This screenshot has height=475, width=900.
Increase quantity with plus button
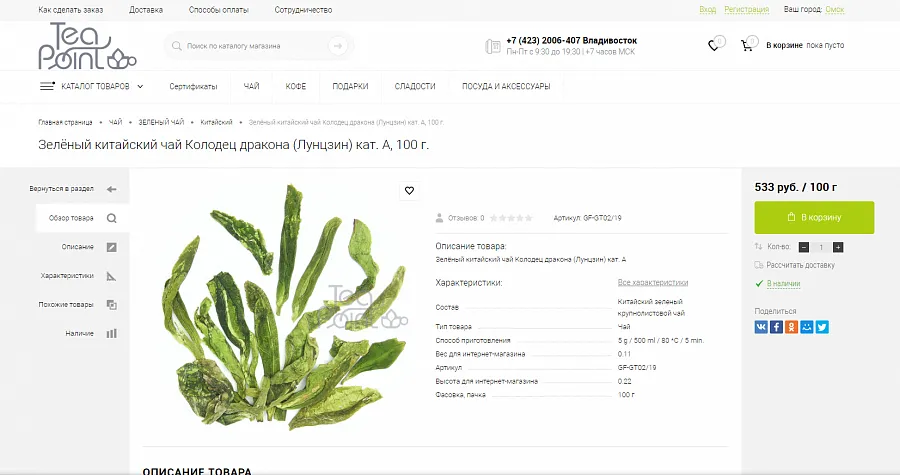coord(838,247)
